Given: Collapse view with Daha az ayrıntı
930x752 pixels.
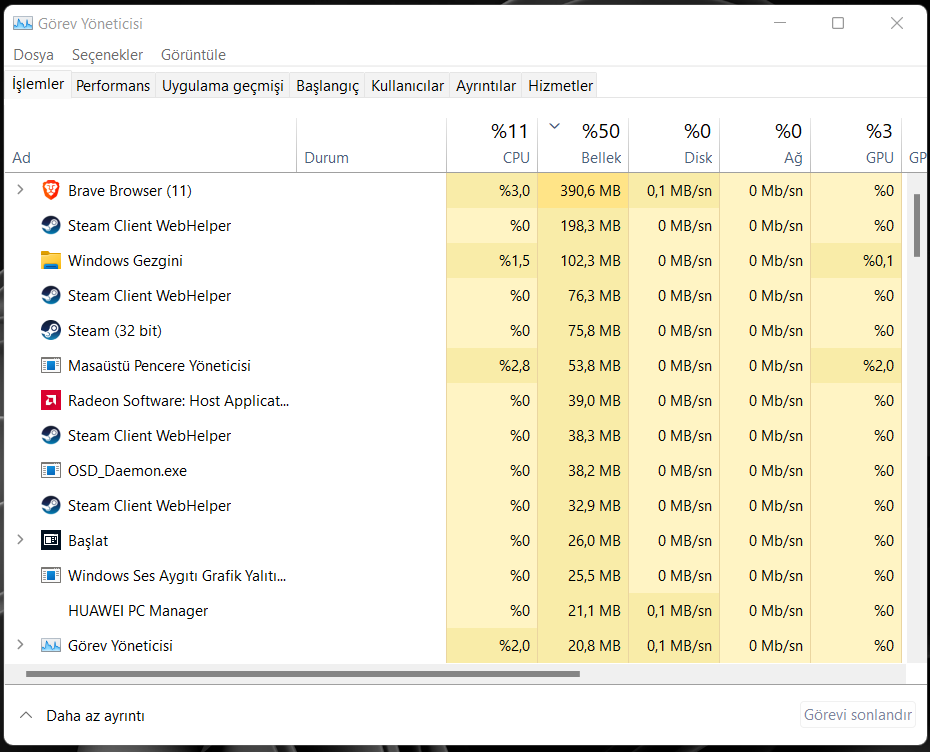Looking at the screenshot, I should point(83,716).
